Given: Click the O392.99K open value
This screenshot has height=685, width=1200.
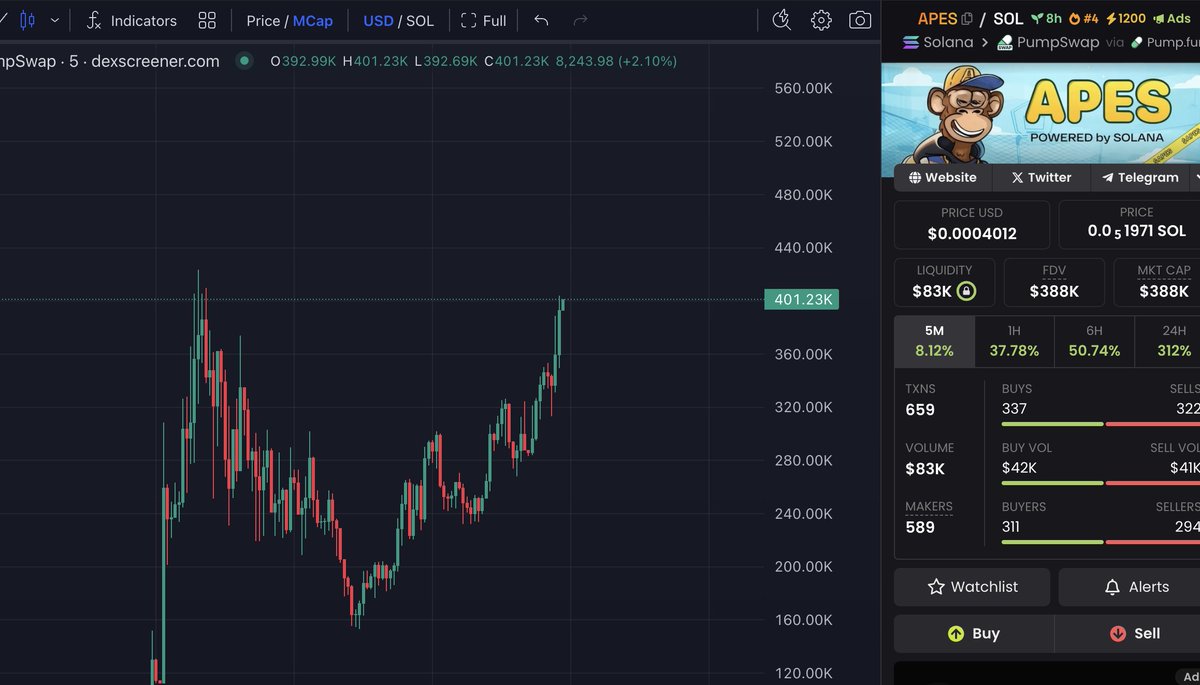Looking at the screenshot, I should tap(303, 61).
